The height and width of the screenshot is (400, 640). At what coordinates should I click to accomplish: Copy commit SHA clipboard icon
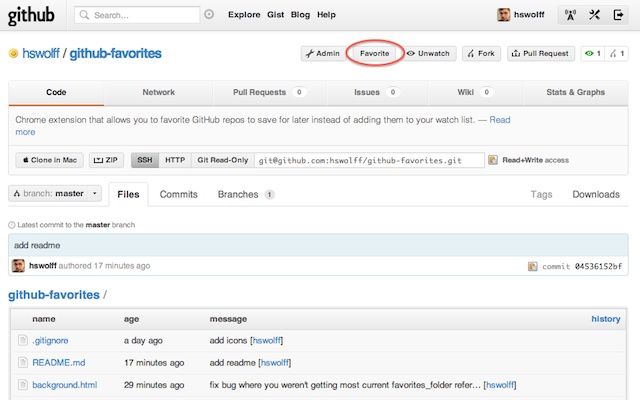(x=533, y=267)
